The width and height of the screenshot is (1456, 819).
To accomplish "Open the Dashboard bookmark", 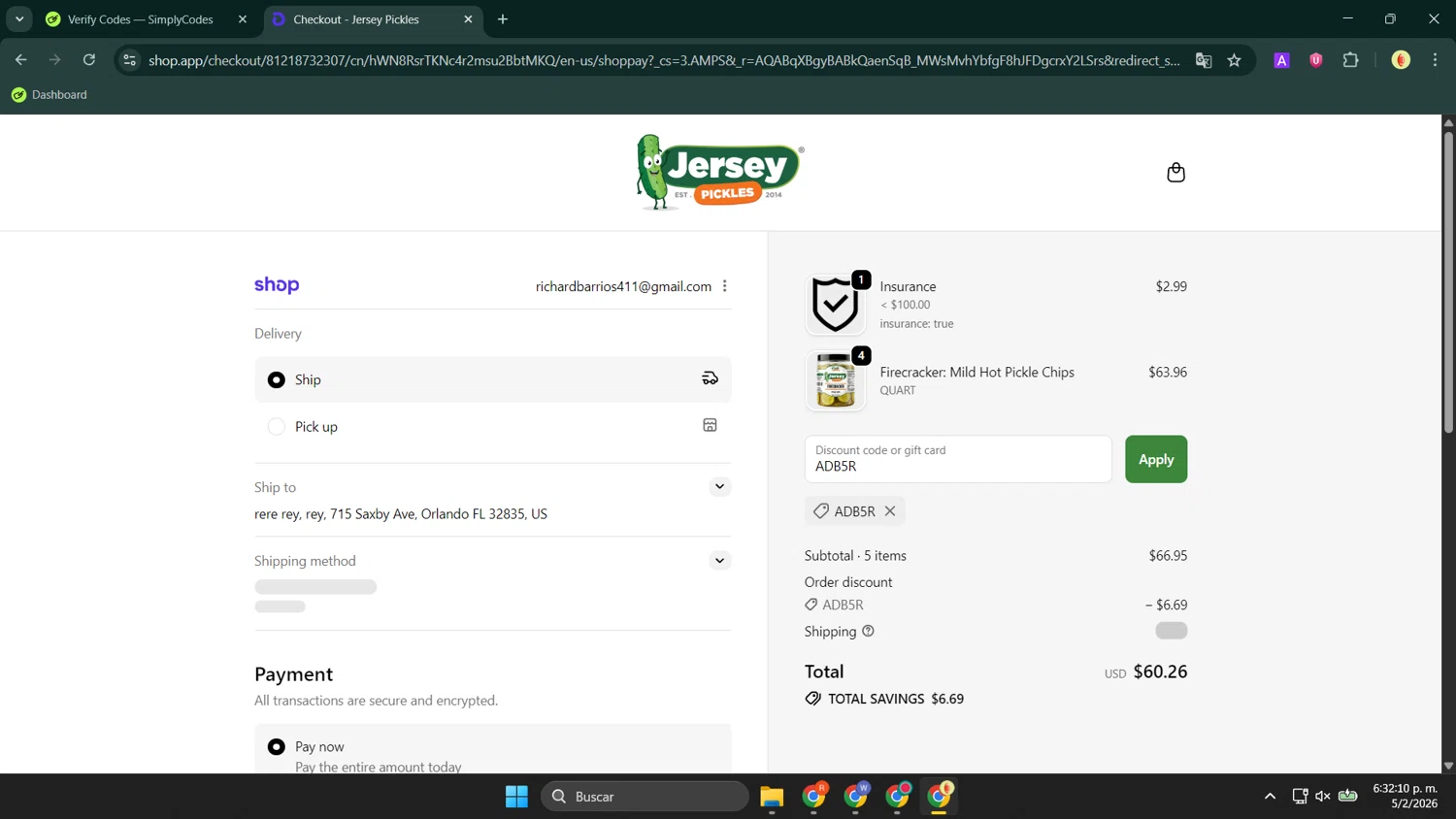I will point(49,95).
